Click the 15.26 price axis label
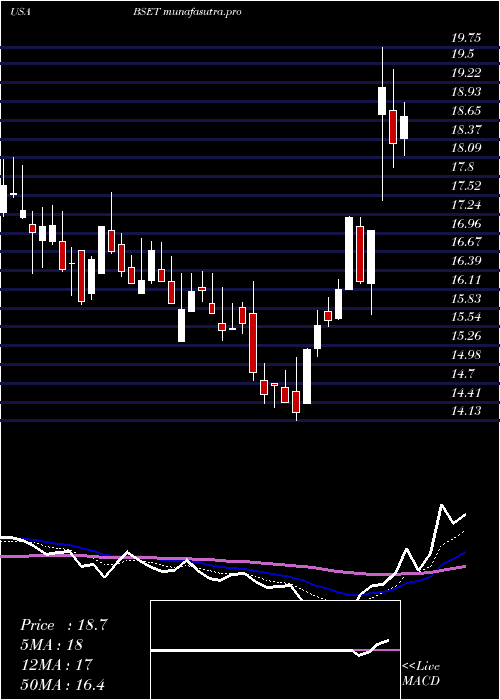Viewport: 500px width, 700px height. 466,336
